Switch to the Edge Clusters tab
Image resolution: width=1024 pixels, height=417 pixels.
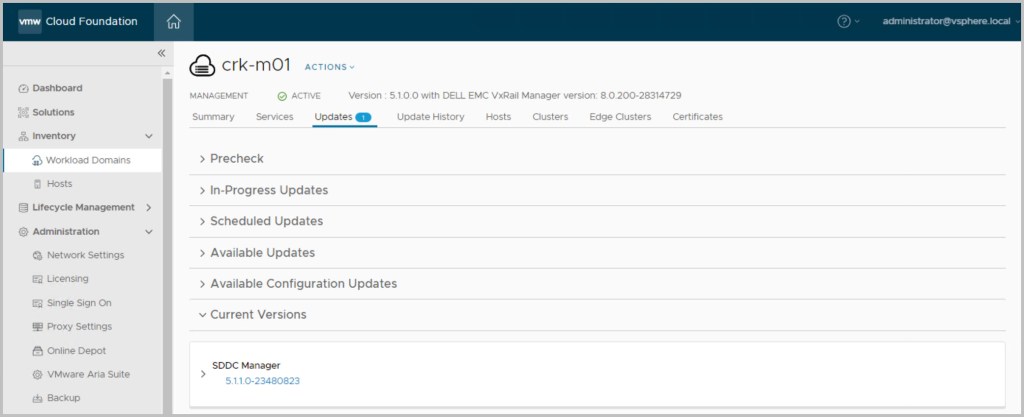pyautogui.click(x=620, y=117)
